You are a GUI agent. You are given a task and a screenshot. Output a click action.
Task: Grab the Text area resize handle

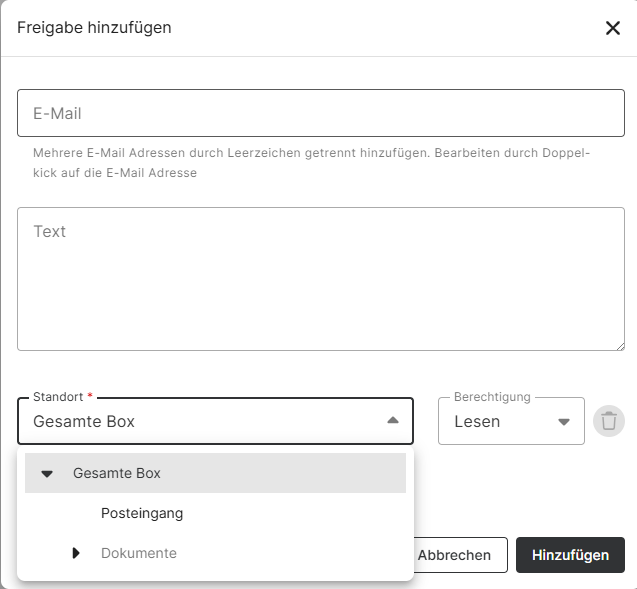pos(619,345)
